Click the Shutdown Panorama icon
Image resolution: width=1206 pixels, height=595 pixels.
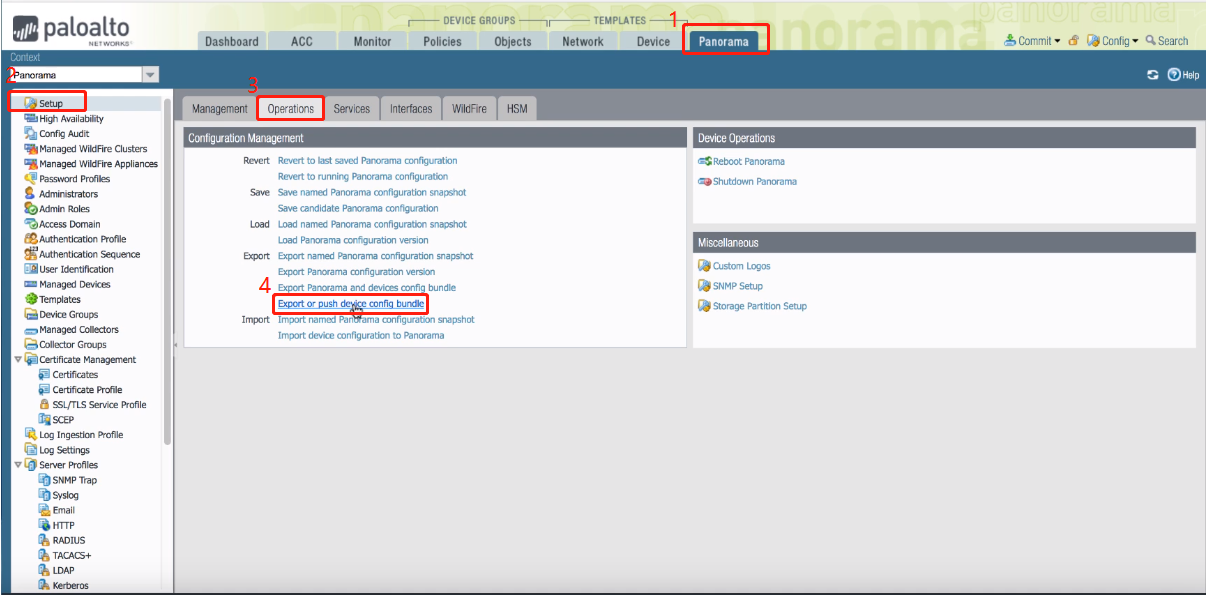pyautogui.click(x=704, y=182)
